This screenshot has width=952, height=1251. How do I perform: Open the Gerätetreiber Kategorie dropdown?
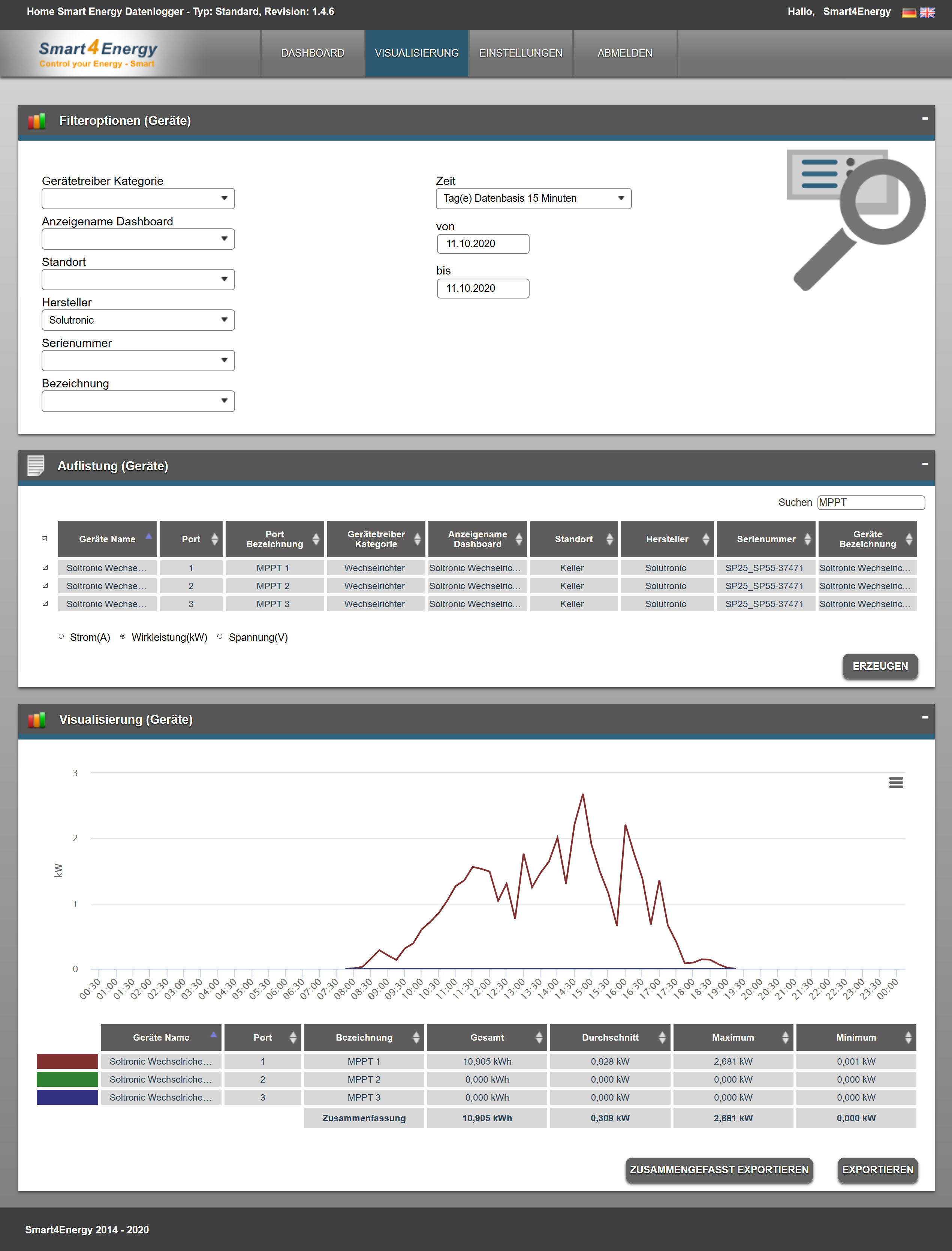[x=138, y=198]
